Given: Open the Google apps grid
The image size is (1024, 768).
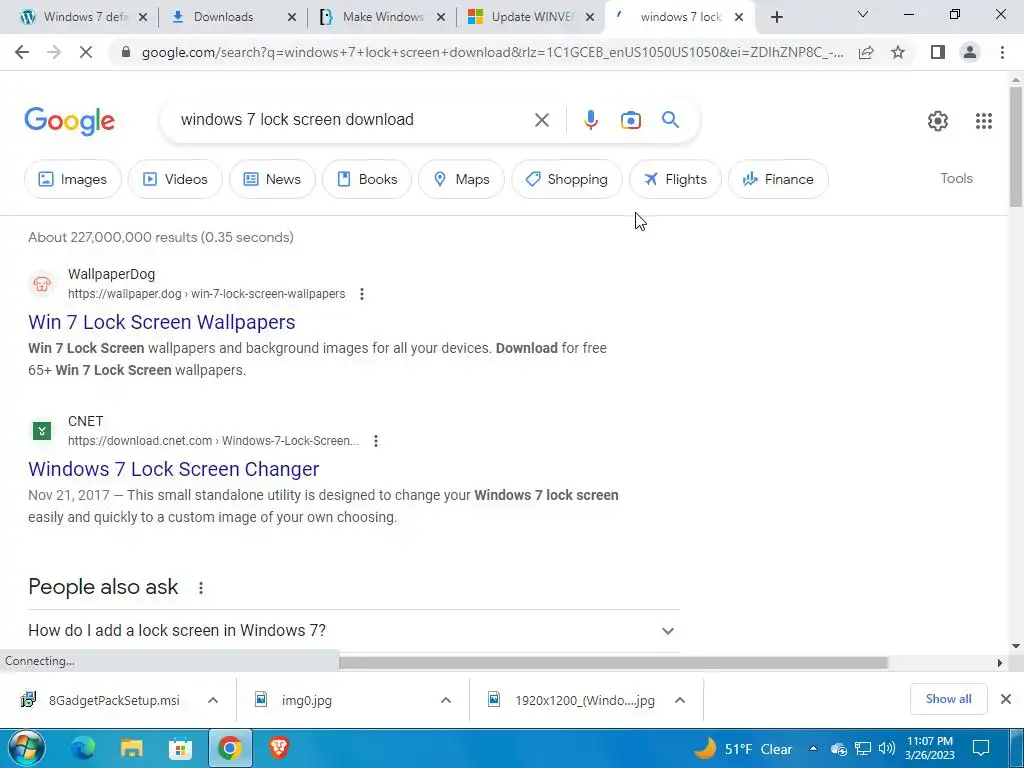Looking at the screenshot, I should [x=984, y=121].
